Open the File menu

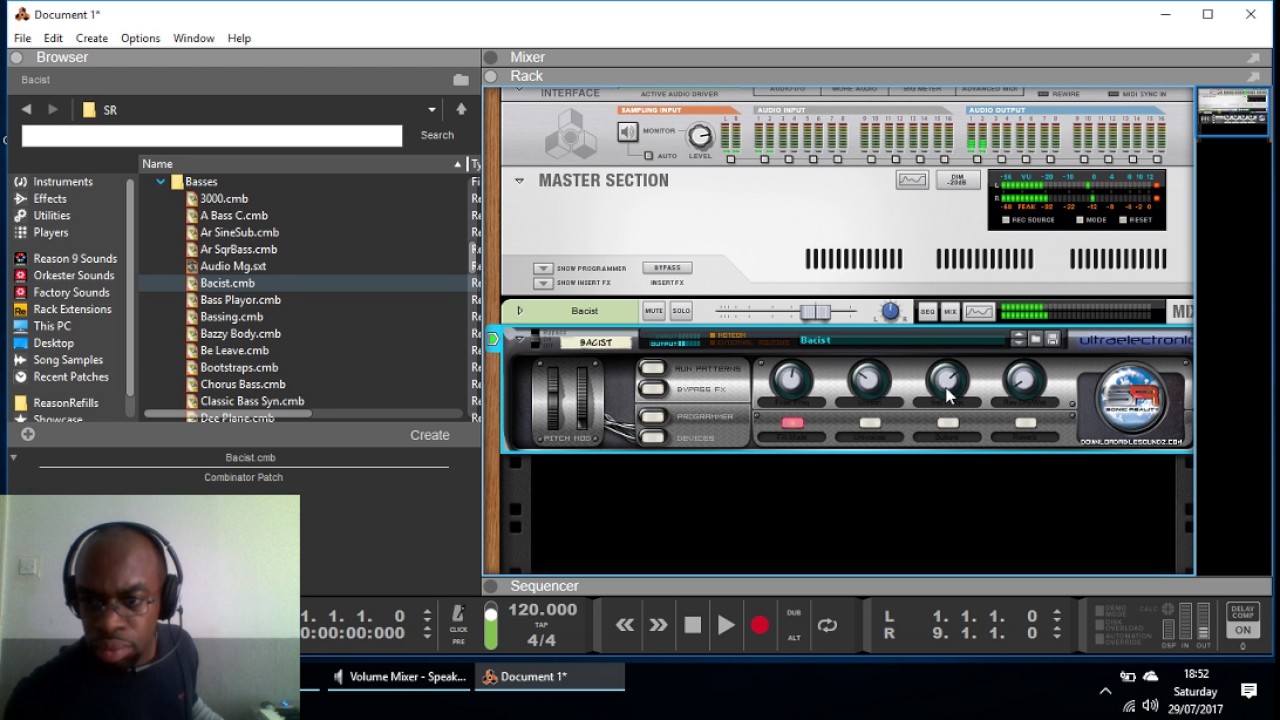(x=22, y=38)
